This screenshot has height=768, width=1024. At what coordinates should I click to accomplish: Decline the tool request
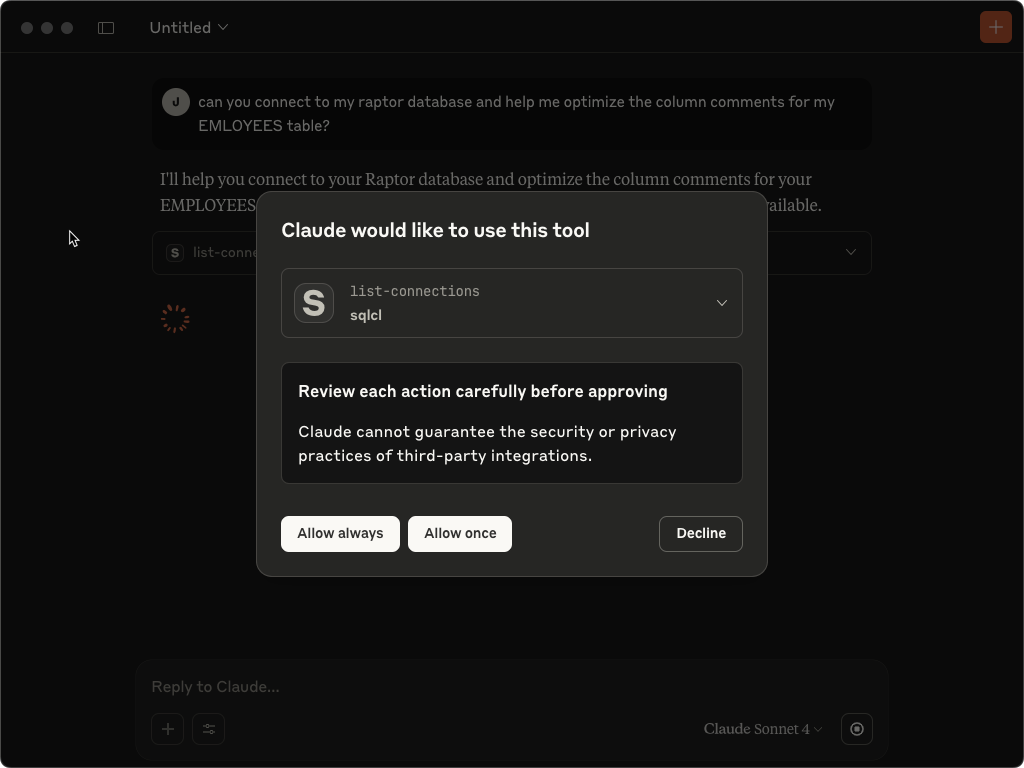[x=701, y=534]
